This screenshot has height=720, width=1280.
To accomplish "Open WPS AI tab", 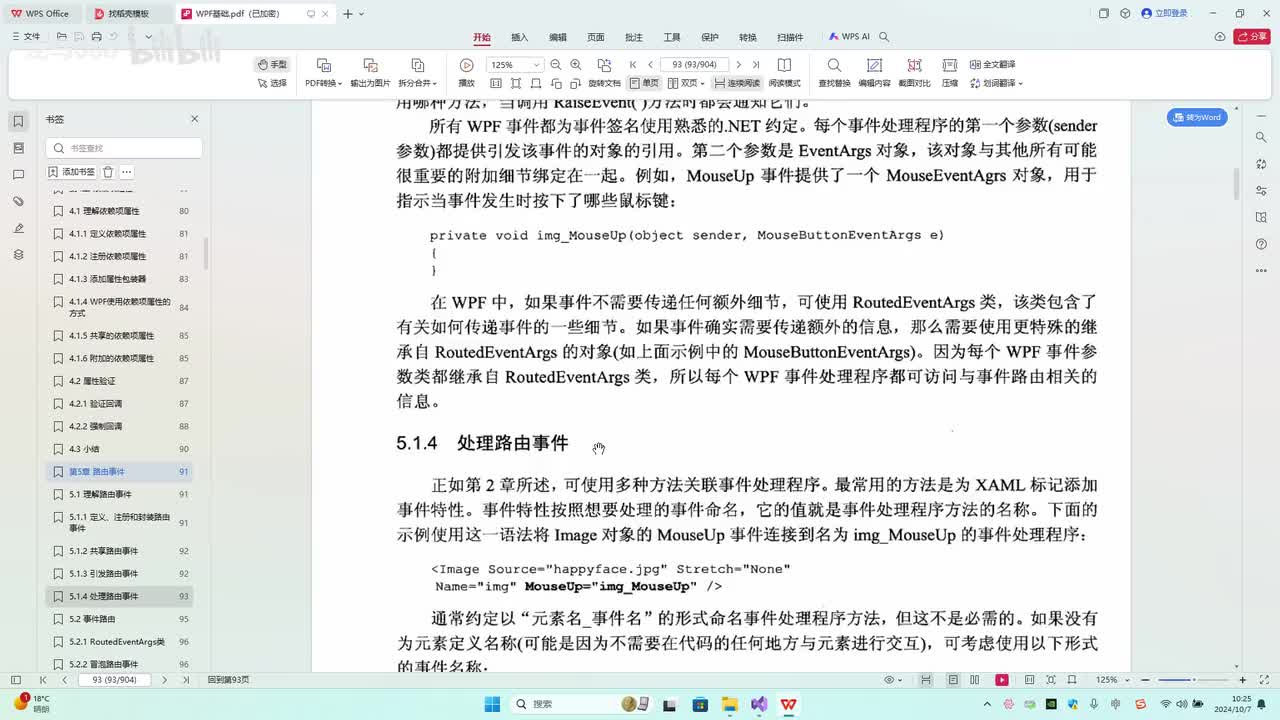I will 849,37.
